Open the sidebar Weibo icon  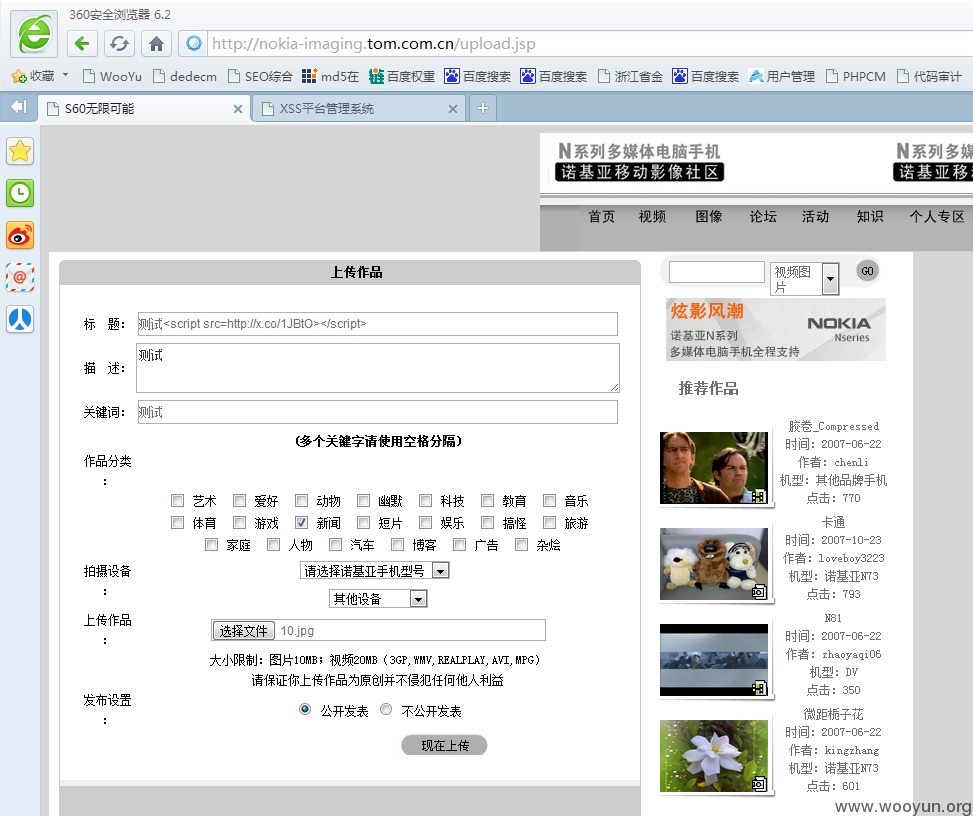tap(20, 235)
